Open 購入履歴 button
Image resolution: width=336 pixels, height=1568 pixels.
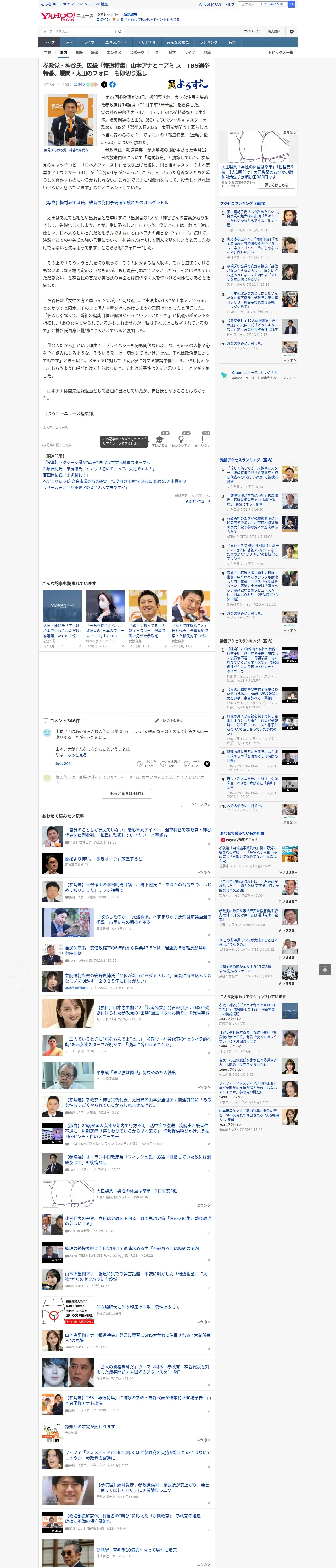(274, 32)
